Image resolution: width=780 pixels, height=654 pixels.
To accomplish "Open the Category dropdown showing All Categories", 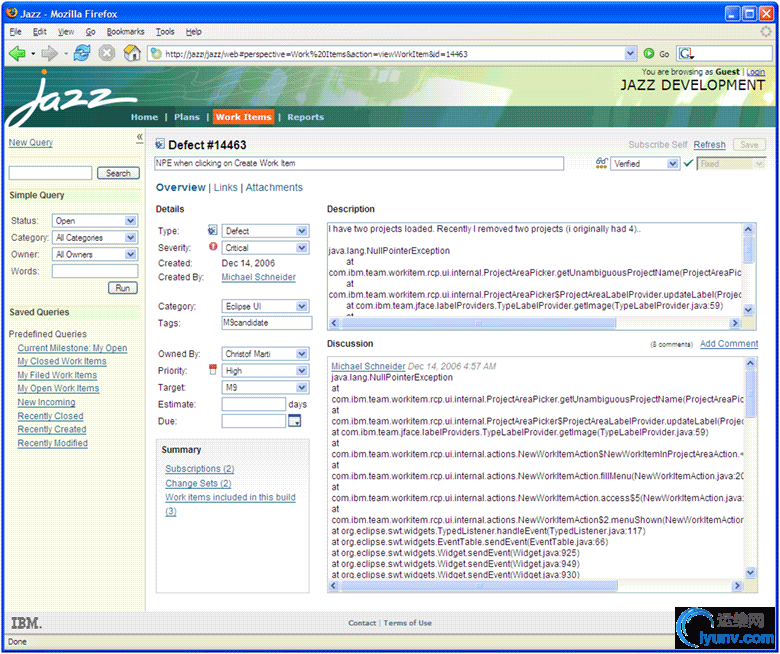I will pyautogui.click(x=130, y=238).
